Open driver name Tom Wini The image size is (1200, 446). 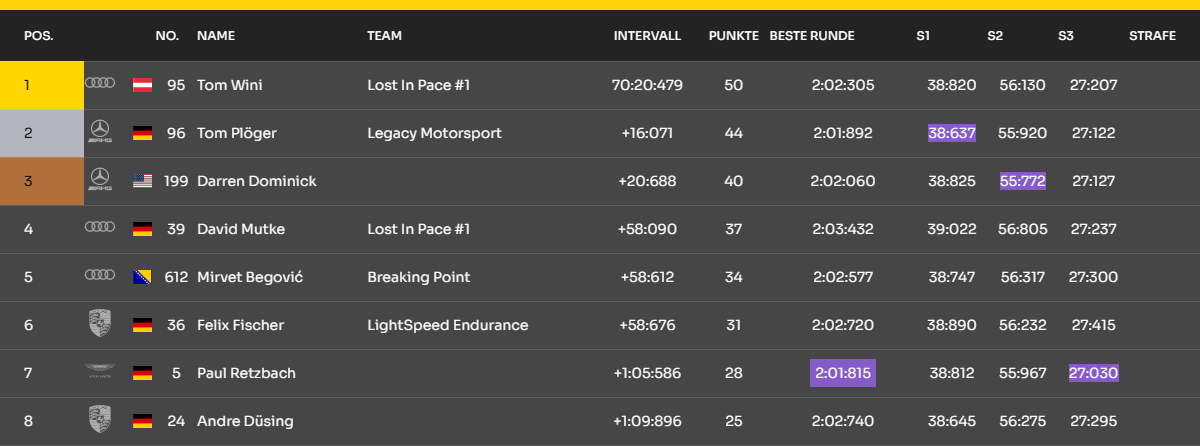tap(230, 85)
